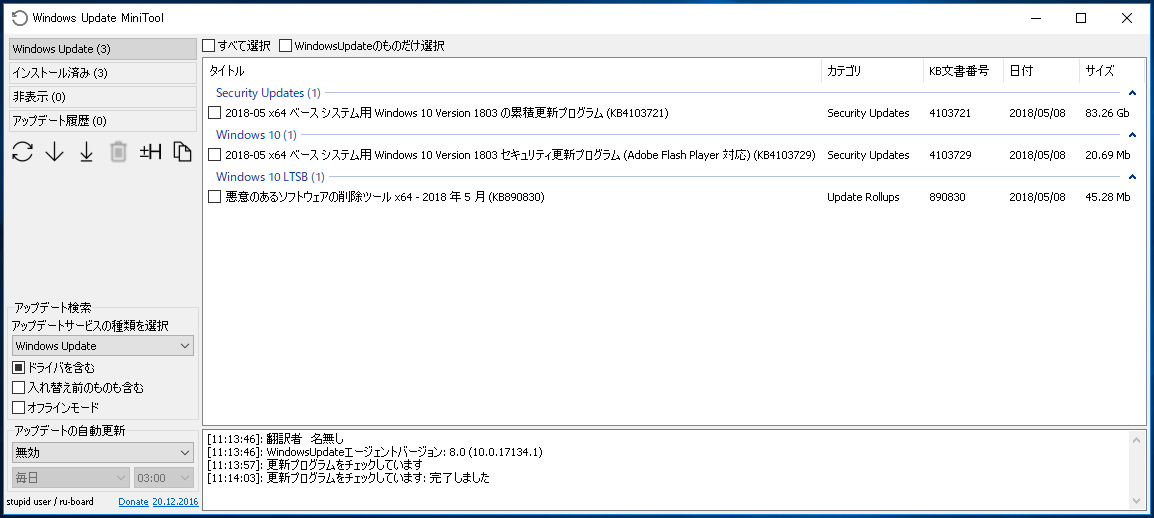This screenshot has height=518, width=1154.
Task: Toggle ドライバを含む checkbox
Action: click(x=18, y=367)
